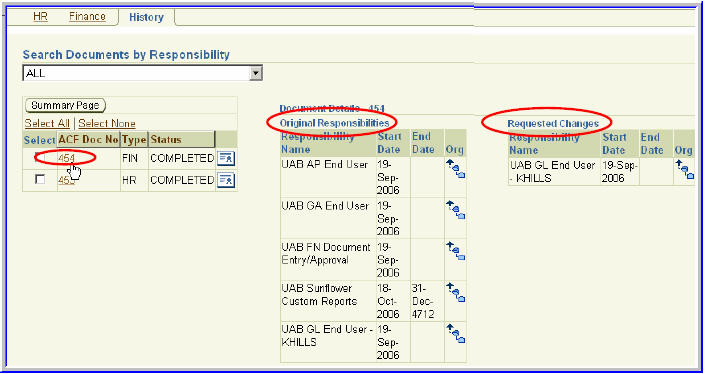Viewport: 706px width, 374px height.
Task: Expand the Search Documents by Responsibility dropdown arrow
Action: click(x=256, y=73)
